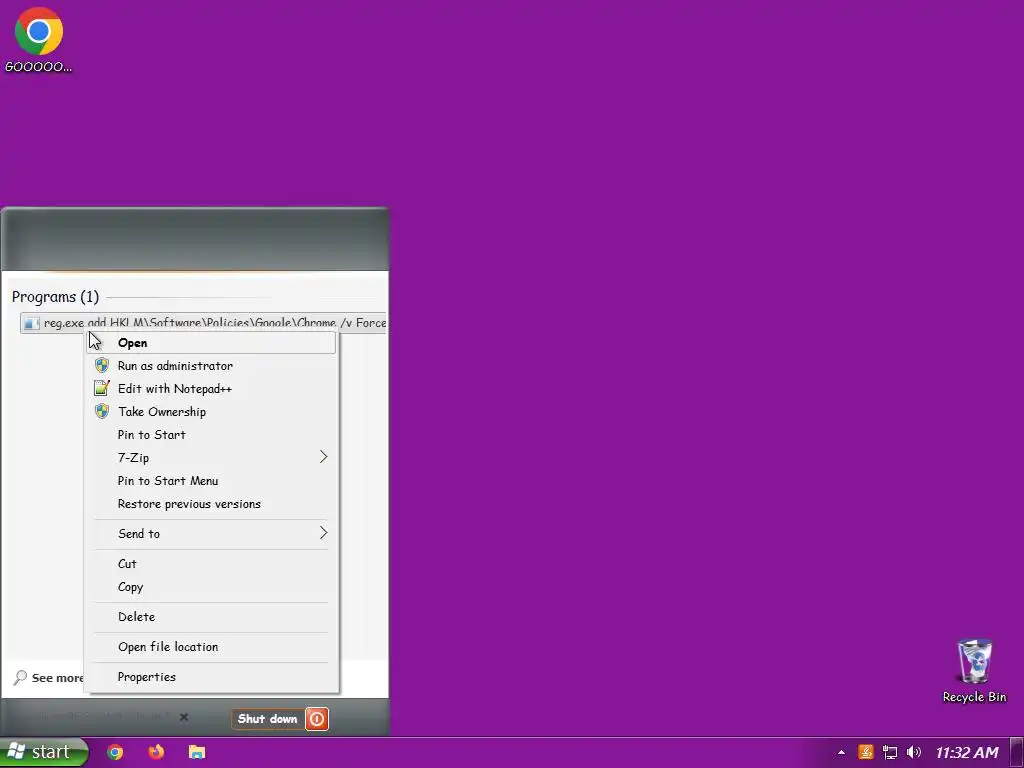Expand the 7-Zip submenu
Image resolution: width=1024 pixels, height=768 pixels.
point(211,458)
